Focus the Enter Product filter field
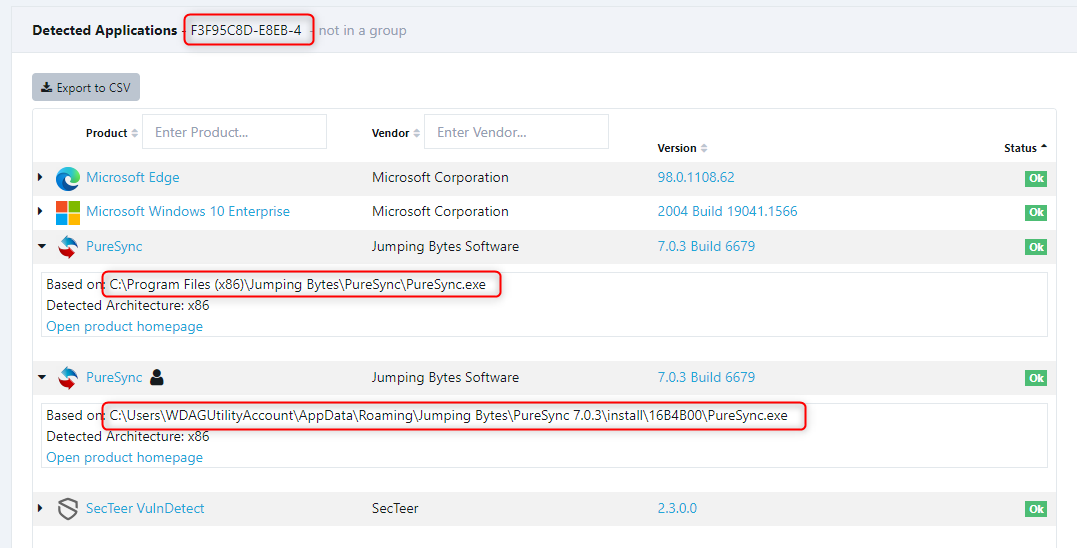Viewport: 1077px width, 548px height. click(x=234, y=132)
